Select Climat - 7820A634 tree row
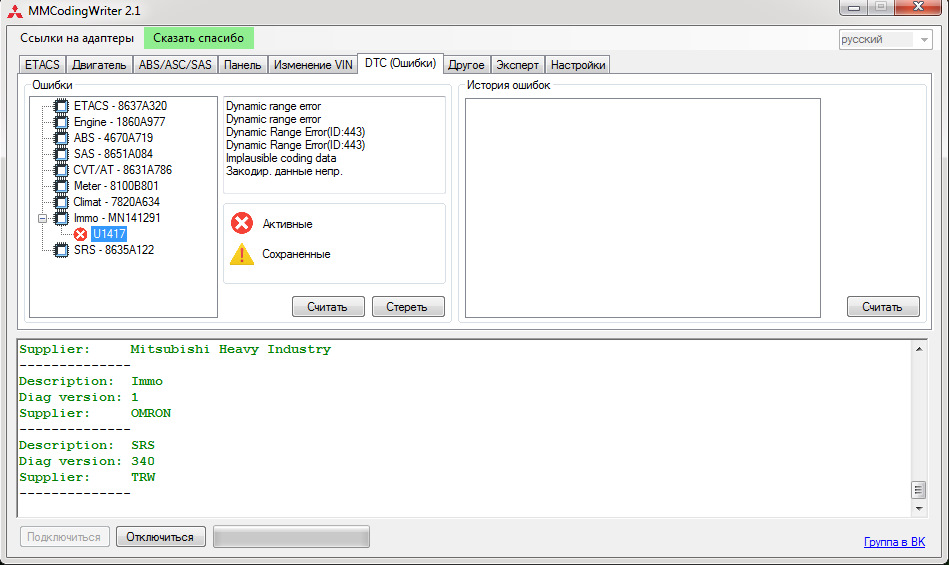 coord(116,202)
